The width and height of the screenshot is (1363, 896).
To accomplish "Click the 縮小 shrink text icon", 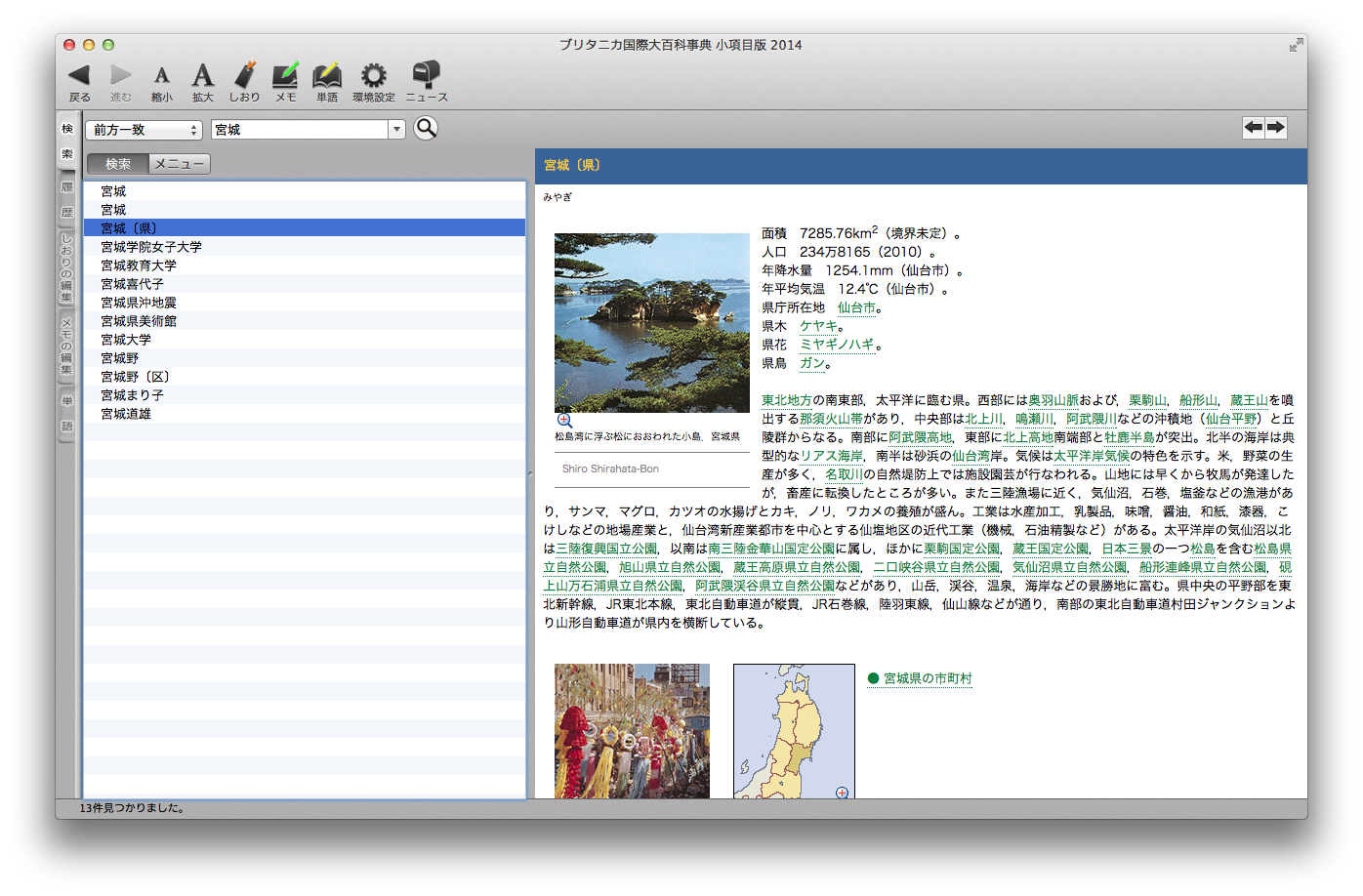I will click(x=162, y=76).
